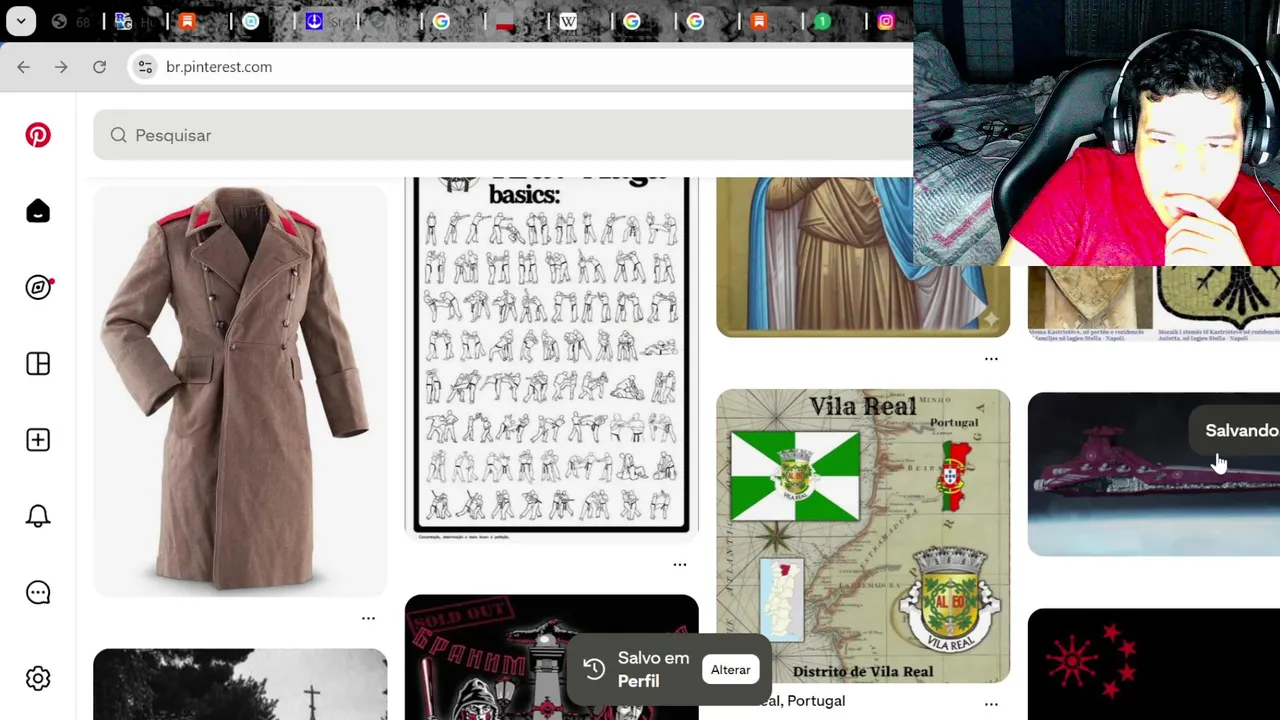1280x720 pixels.
Task: Switch to the green notification badge tab
Action: point(822,21)
